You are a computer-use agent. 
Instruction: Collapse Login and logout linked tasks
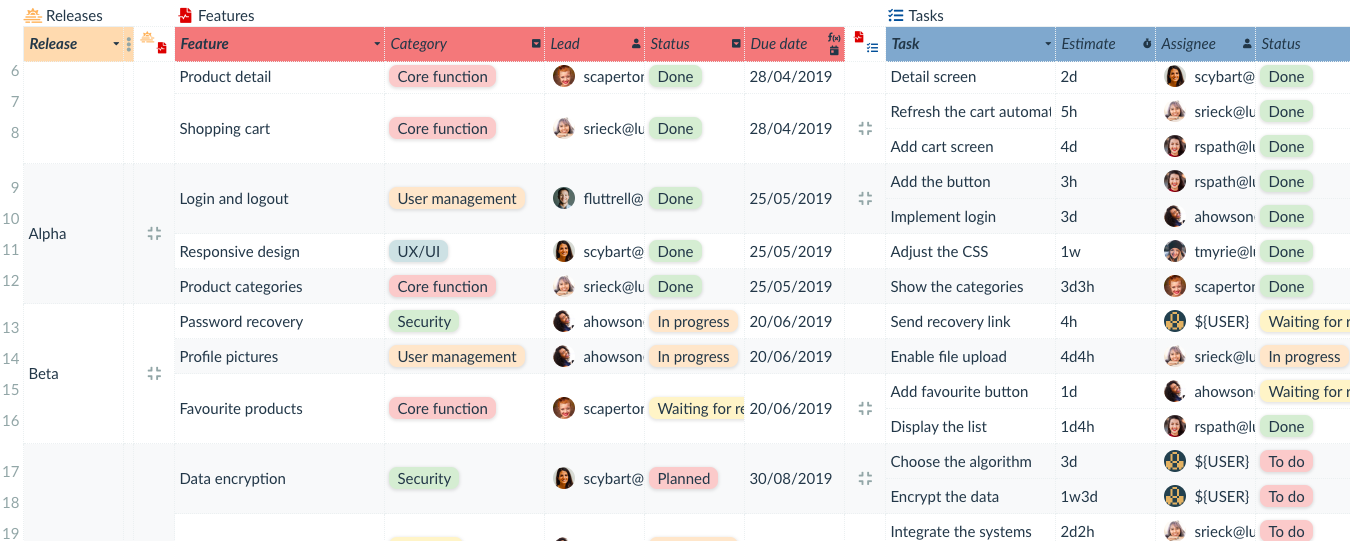click(x=866, y=198)
